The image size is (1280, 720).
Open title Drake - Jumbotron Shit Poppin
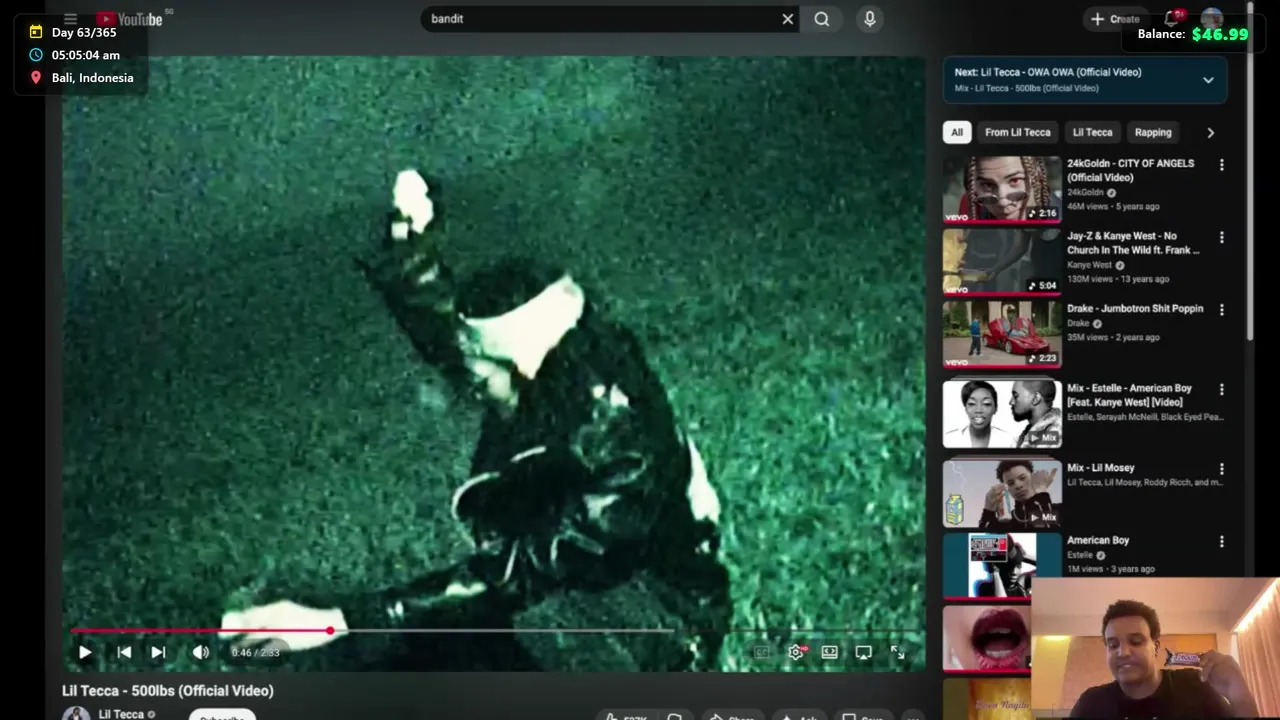coord(1135,309)
